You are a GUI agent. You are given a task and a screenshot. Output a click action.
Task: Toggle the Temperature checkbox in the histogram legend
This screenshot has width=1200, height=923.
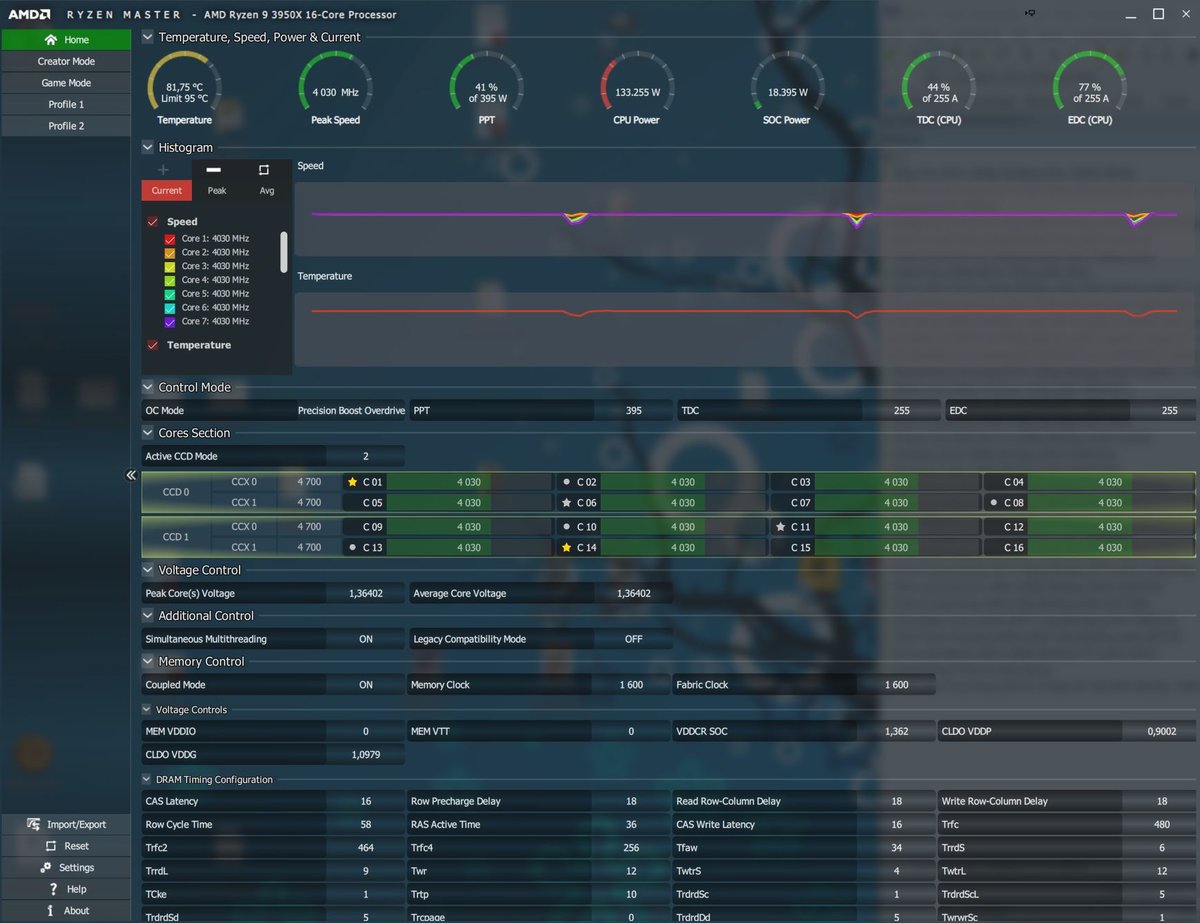(153, 345)
